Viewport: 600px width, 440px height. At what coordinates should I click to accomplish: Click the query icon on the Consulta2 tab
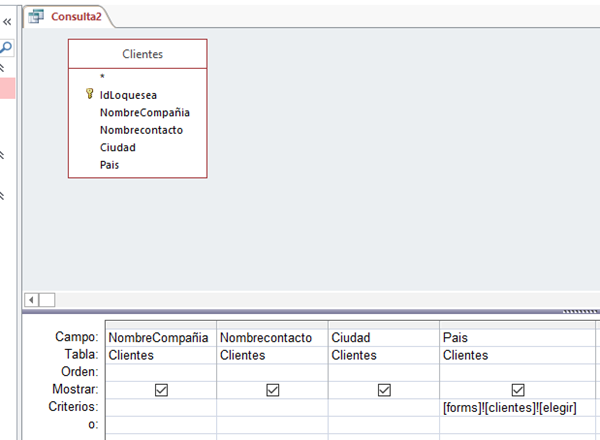[x=37, y=17]
